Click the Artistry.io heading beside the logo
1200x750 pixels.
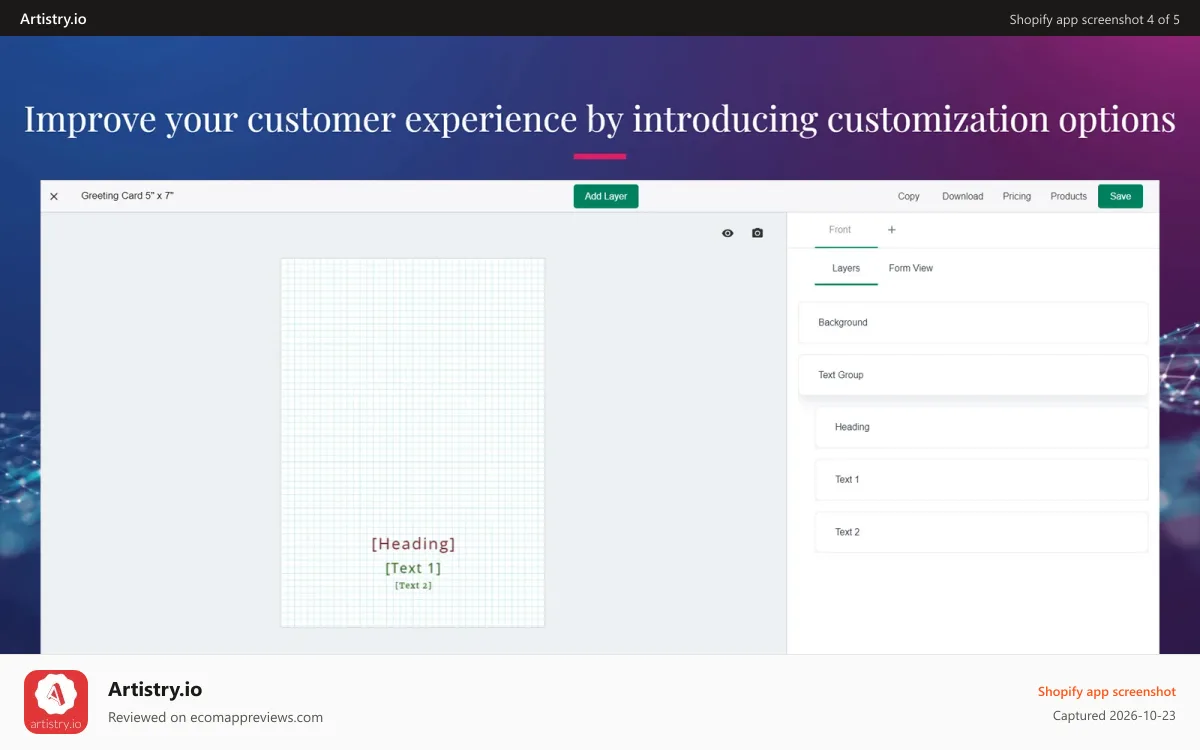pyautogui.click(x=155, y=689)
